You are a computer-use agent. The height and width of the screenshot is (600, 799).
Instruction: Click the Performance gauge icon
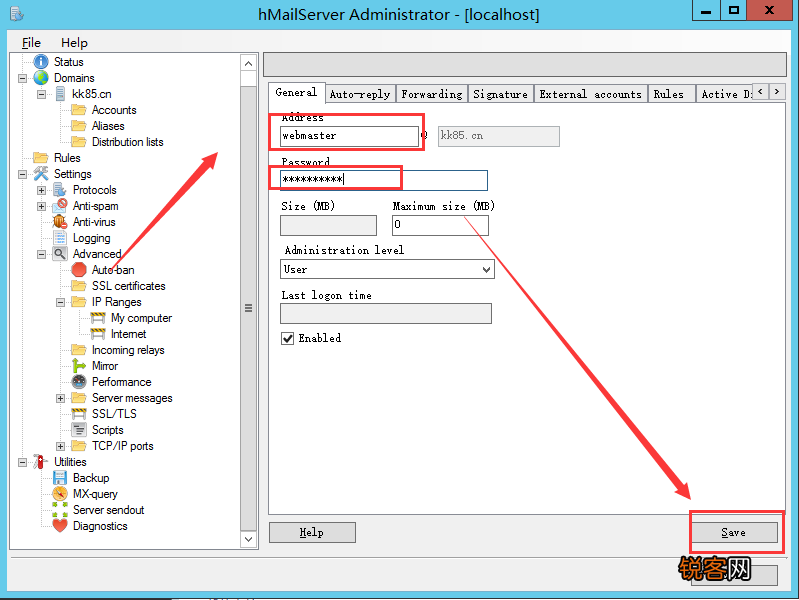click(x=79, y=382)
